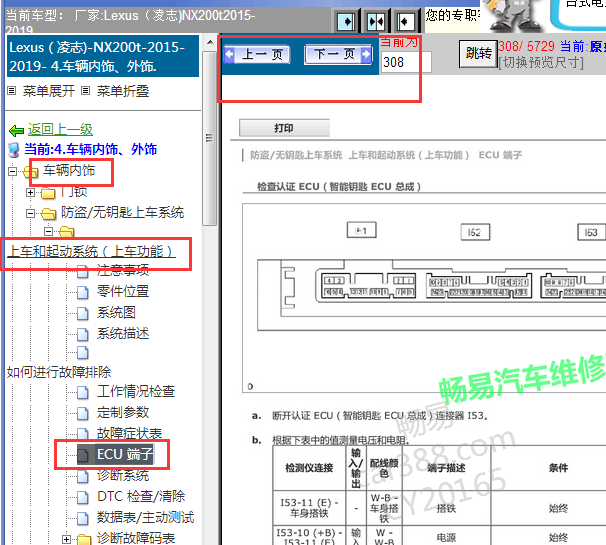Screen dimensions: 606x545
Task: Click the 零件位置 page icon
Action: (x=82, y=292)
